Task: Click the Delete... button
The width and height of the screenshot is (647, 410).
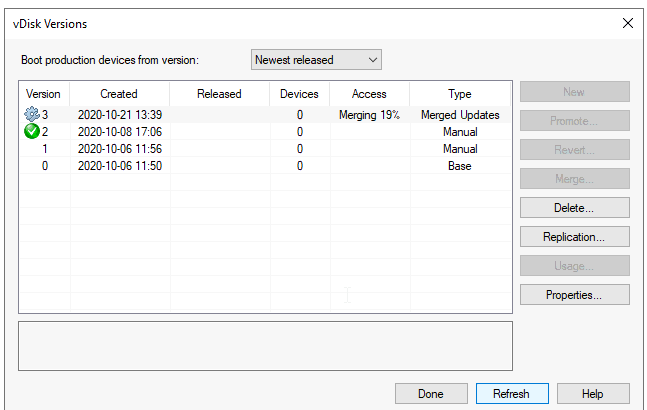Action: coord(574,207)
